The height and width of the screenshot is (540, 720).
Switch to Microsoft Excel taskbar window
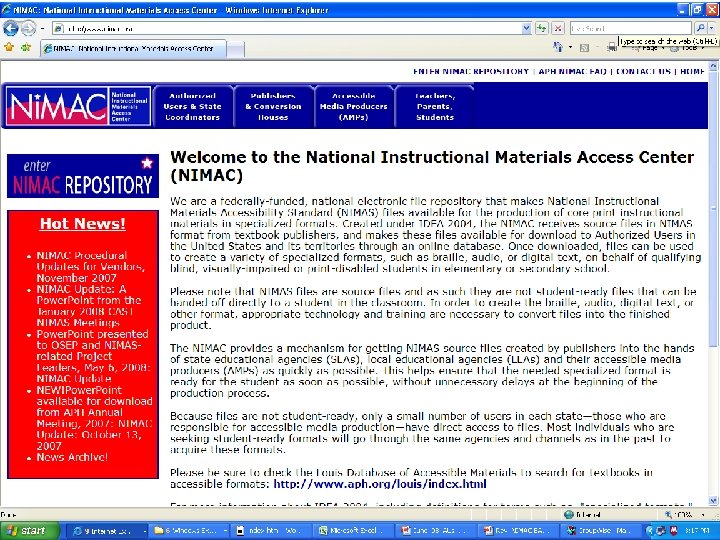(x=354, y=531)
